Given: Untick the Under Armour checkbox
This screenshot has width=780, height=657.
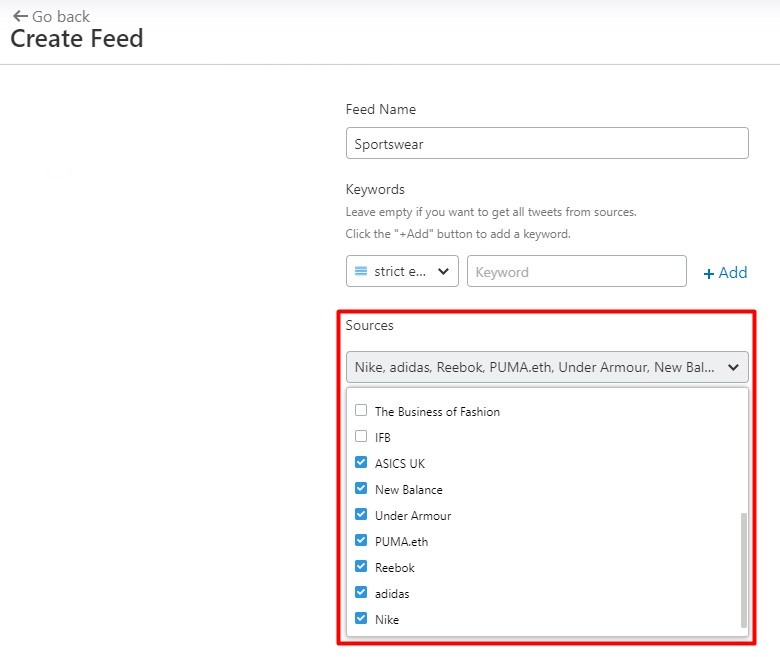Looking at the screenshot, I should click(x=361, y=514).
